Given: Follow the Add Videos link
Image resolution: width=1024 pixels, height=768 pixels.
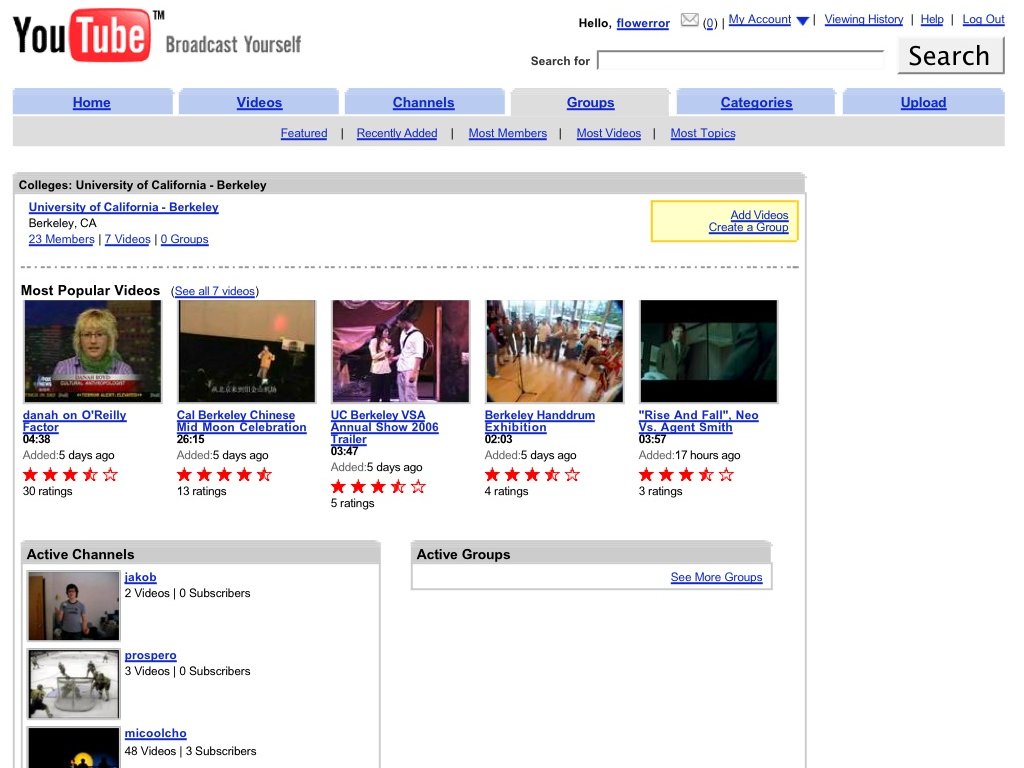Looking at the screenshot, I should coord(759,214).
